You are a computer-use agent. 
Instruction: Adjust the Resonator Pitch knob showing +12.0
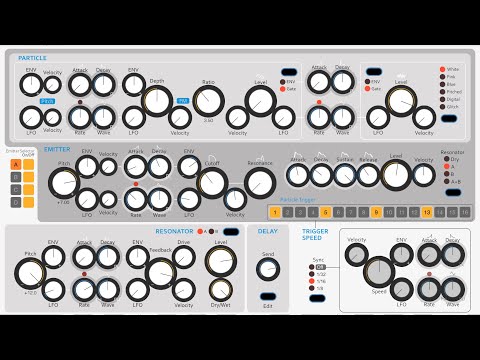pyautogui.click(x=30, y=274)
